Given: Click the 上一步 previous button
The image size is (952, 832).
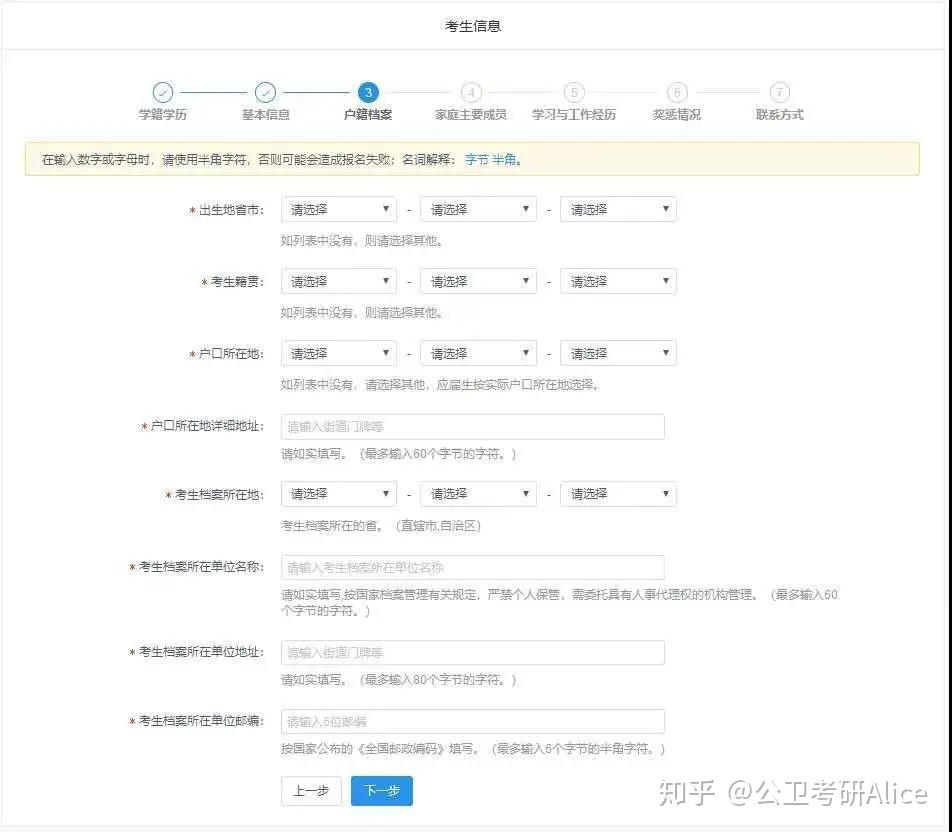Looking at the screenshot, I should (x=311, y=791).
